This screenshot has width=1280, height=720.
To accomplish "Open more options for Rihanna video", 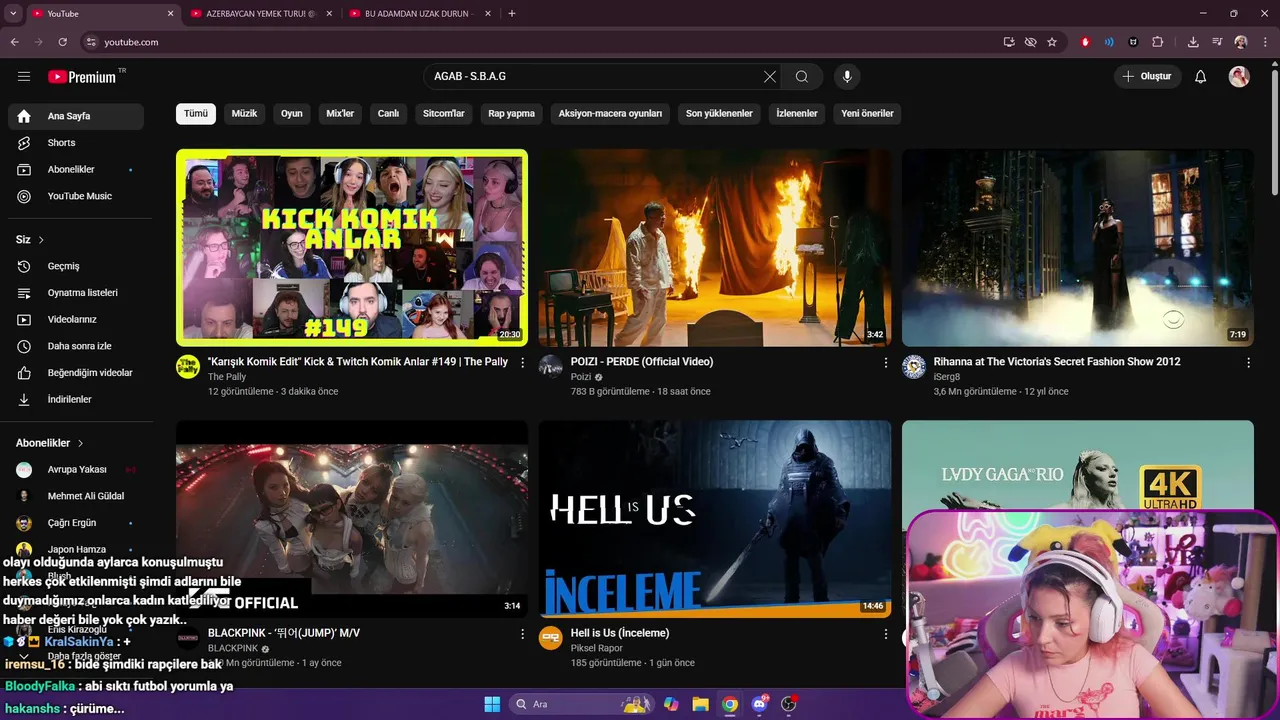I will [1248, 363].
